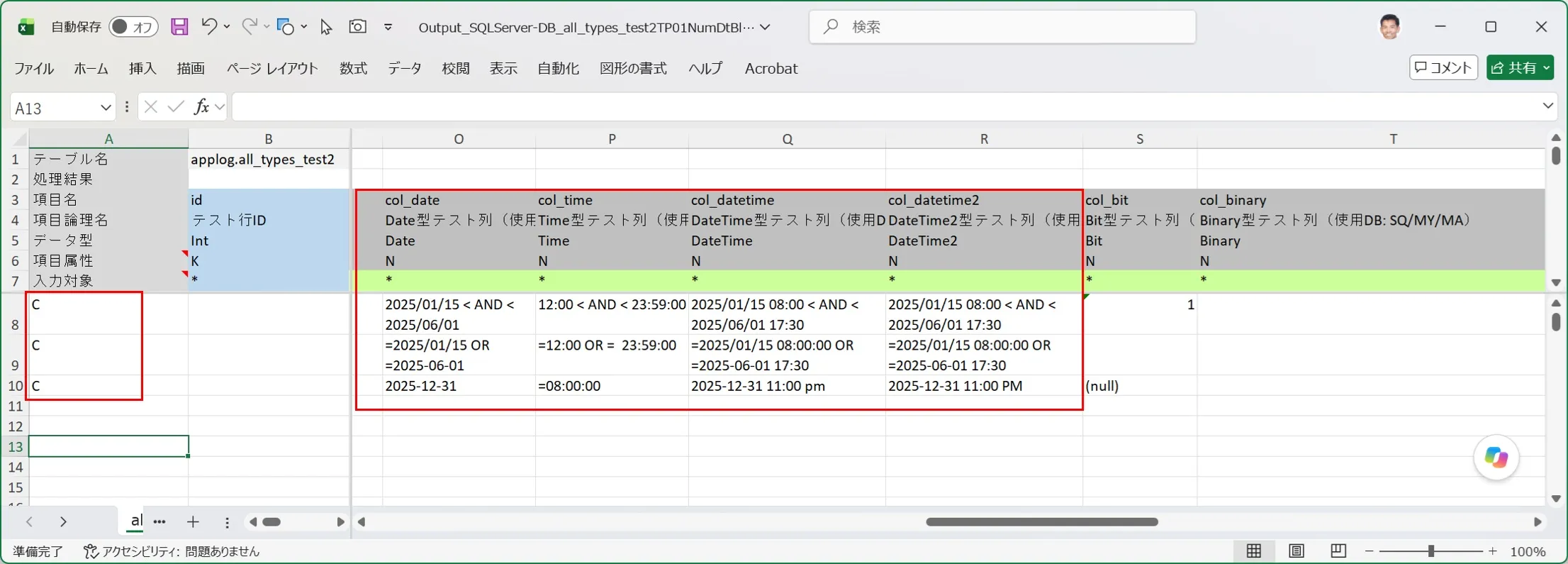Viewport: 1568px width, 564px height.
Task: Click the 検索 search box
Action: pos(1002,27)
